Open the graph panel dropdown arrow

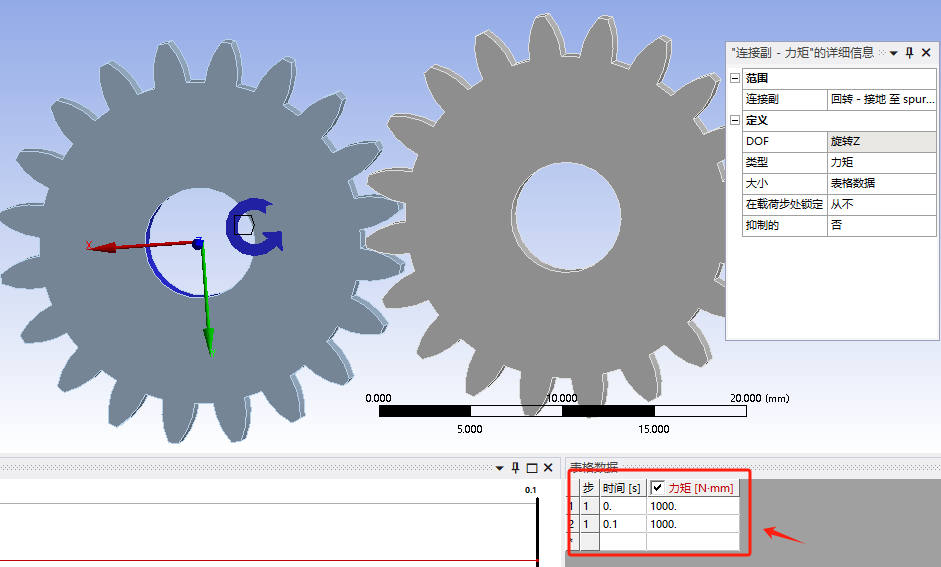[x=500, y=468]
